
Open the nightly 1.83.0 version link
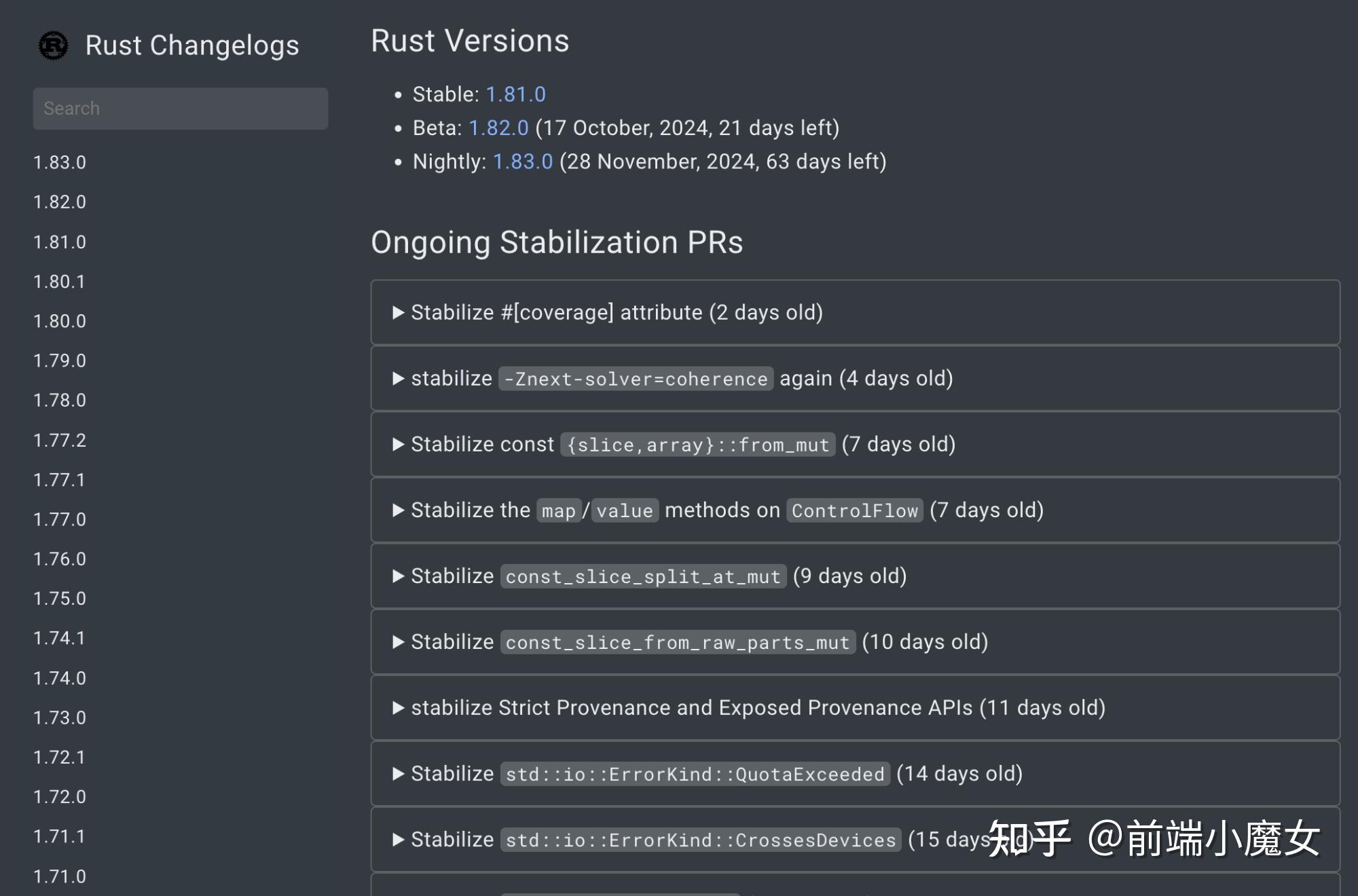click(x=521, y=162)
